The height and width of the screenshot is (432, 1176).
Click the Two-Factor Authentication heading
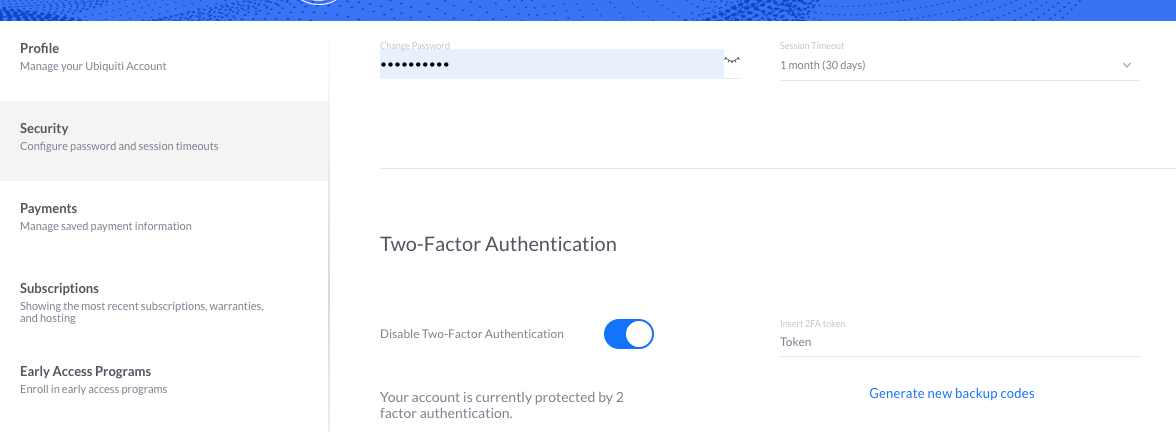click(498, 244)
